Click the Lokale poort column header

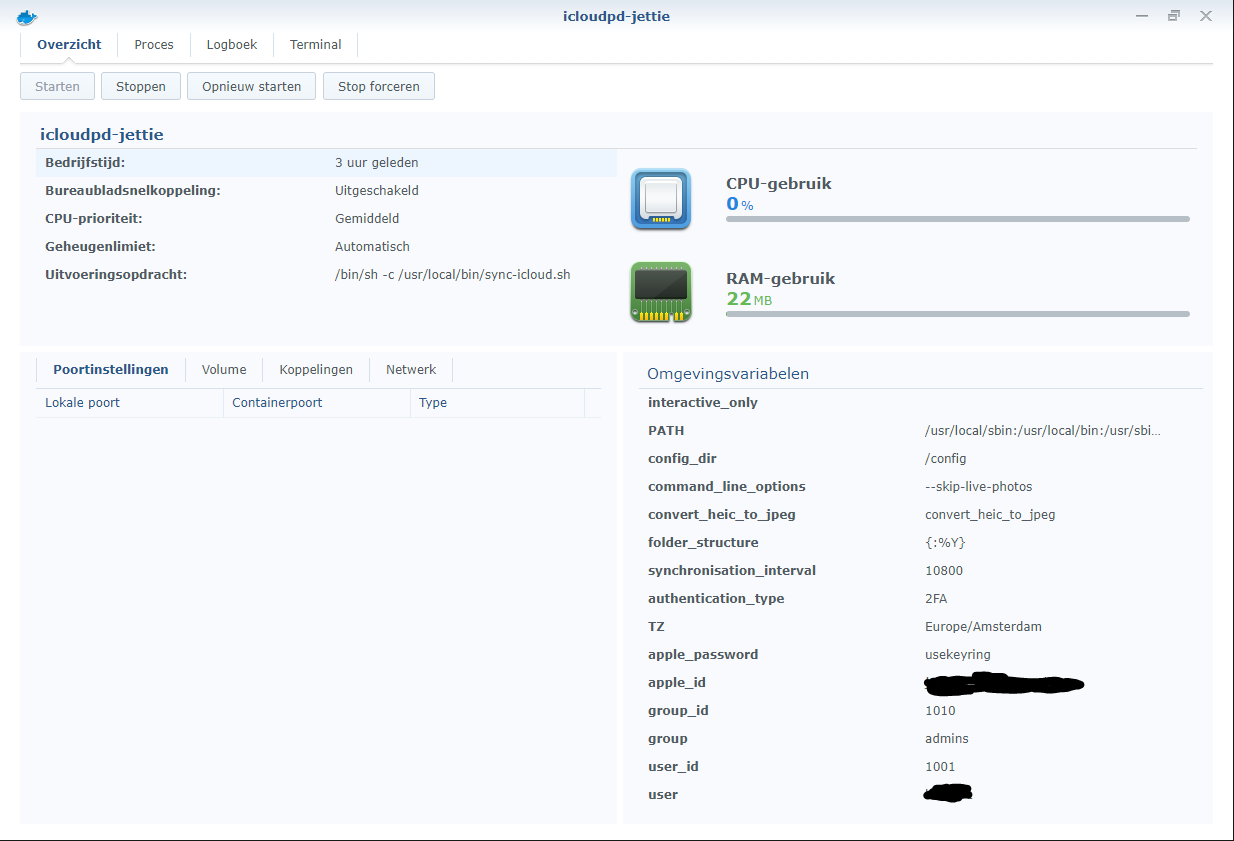point(82,402)
